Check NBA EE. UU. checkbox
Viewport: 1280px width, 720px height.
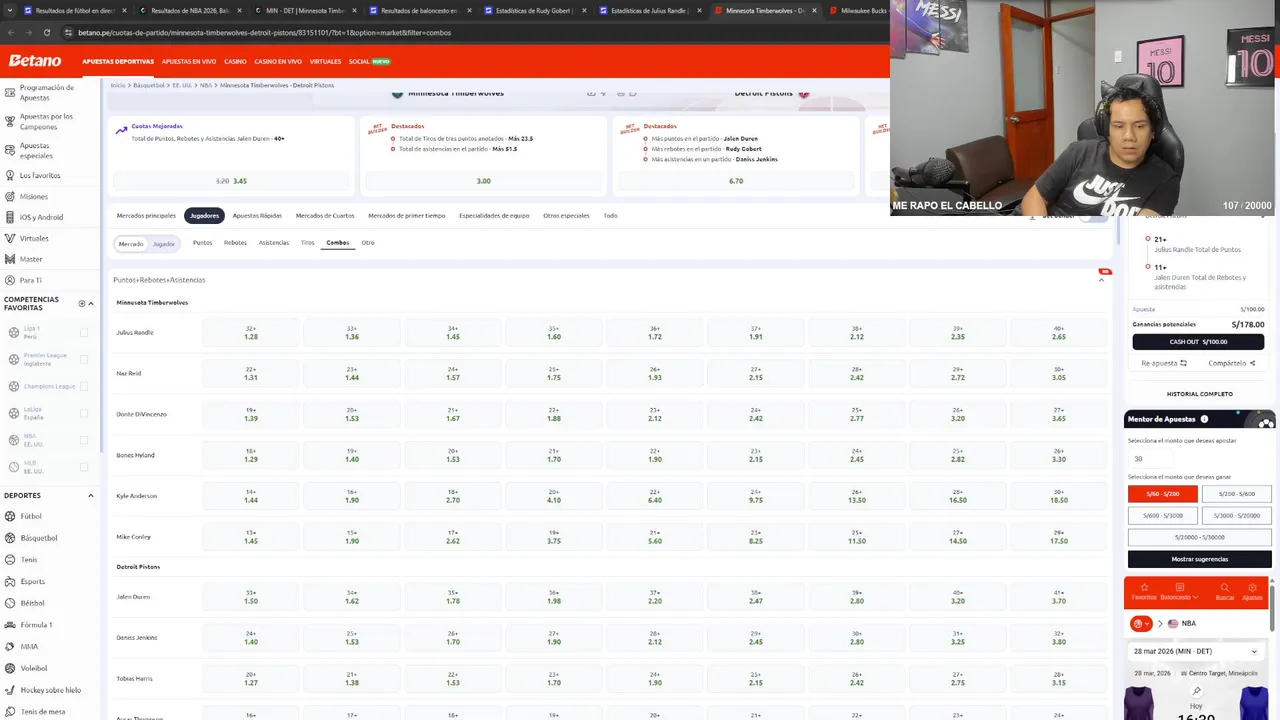tap(84, 440)
